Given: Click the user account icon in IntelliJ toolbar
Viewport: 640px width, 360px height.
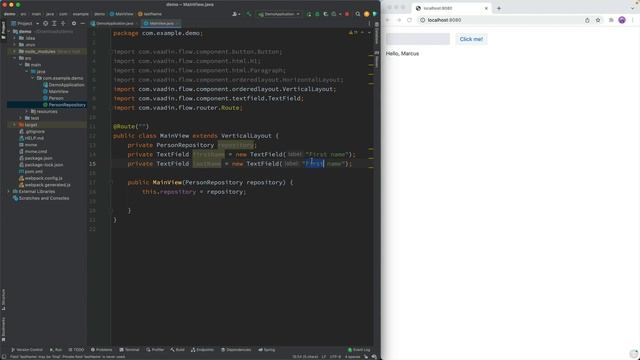Looking at the screenshot, I should click(x=235, y=14).
